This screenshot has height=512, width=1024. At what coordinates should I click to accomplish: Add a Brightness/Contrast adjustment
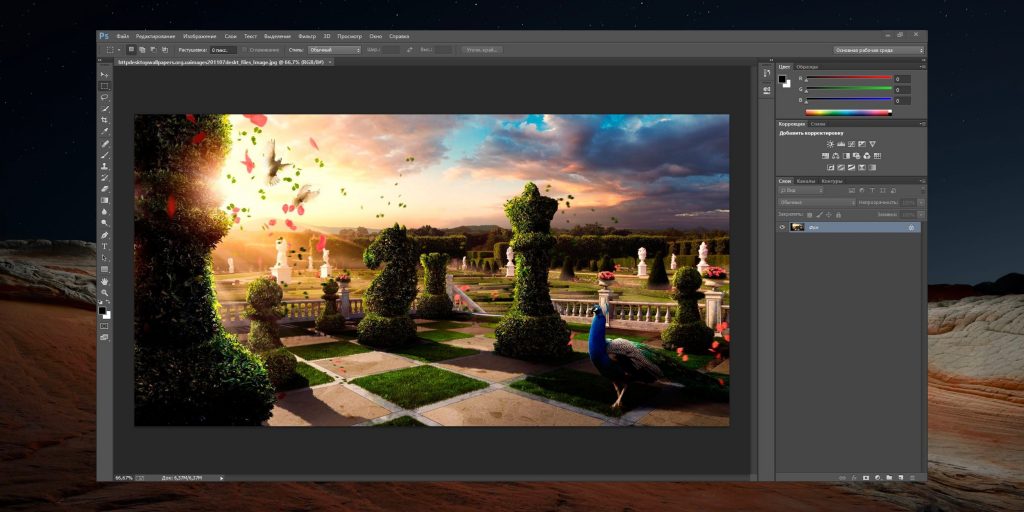click(830, 144)
